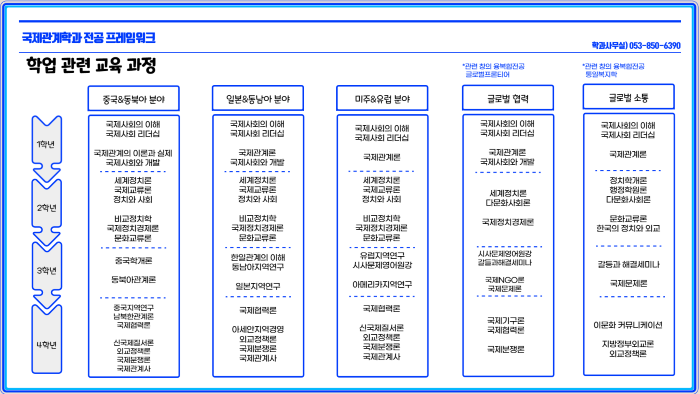Click the 글로벌프론티어 융복합전공 note
The width and height of the screenshot is (700, 394).
pos(493,70)
